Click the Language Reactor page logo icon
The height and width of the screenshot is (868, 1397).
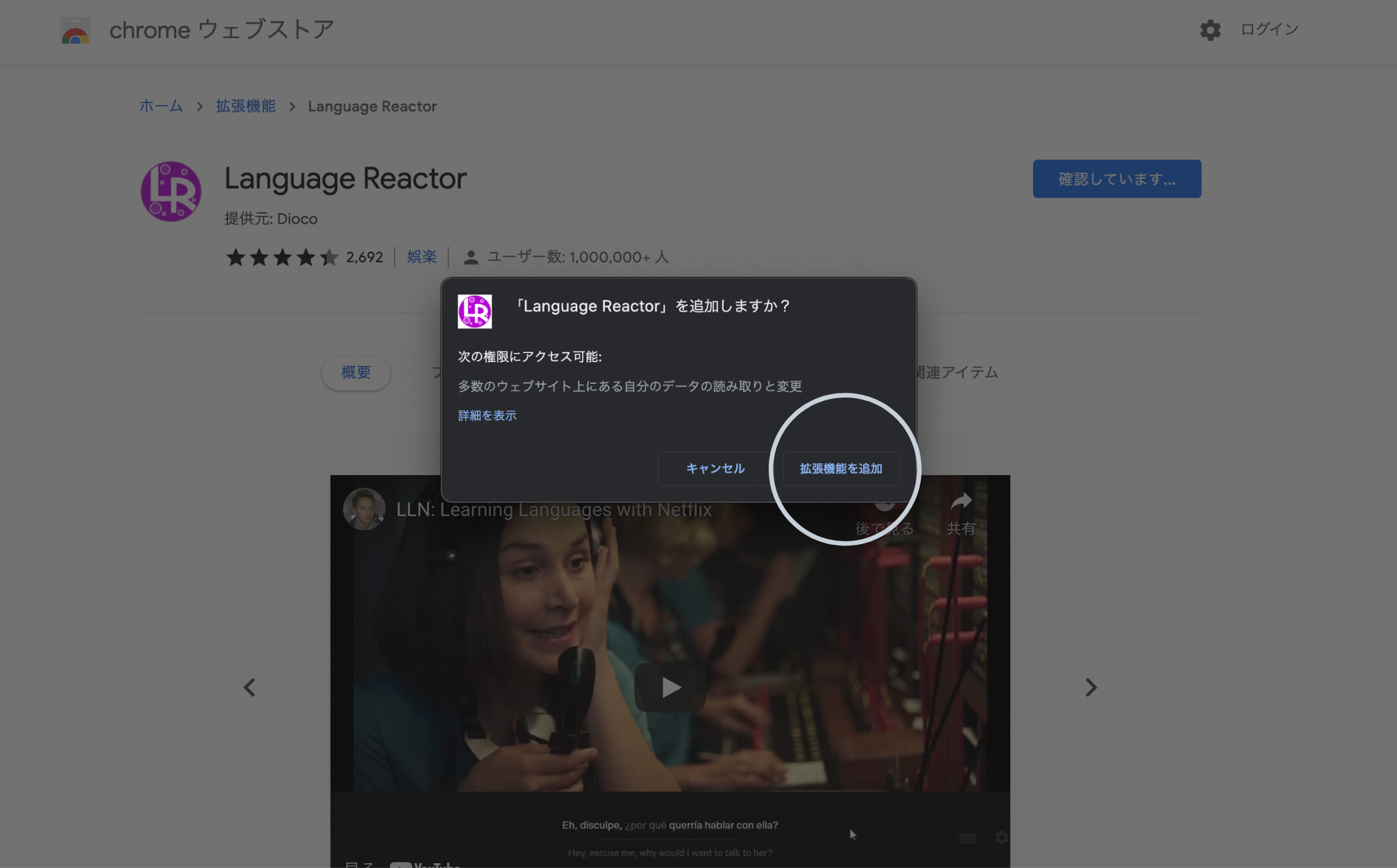[x=171, y=192]
